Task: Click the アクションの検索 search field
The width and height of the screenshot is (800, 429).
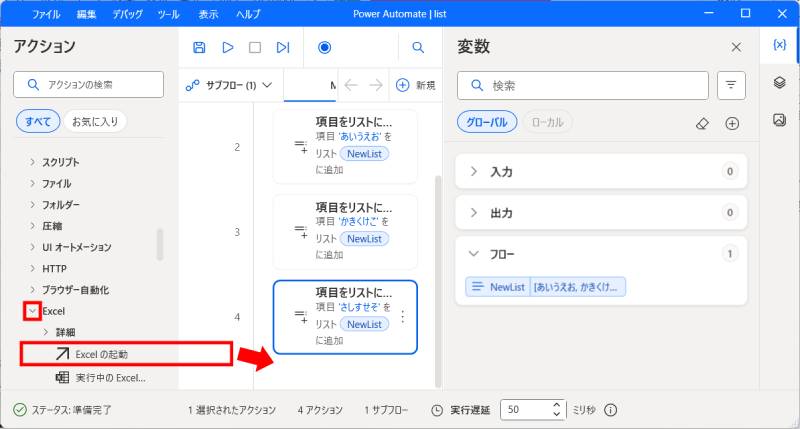Action: pos(88,85)
